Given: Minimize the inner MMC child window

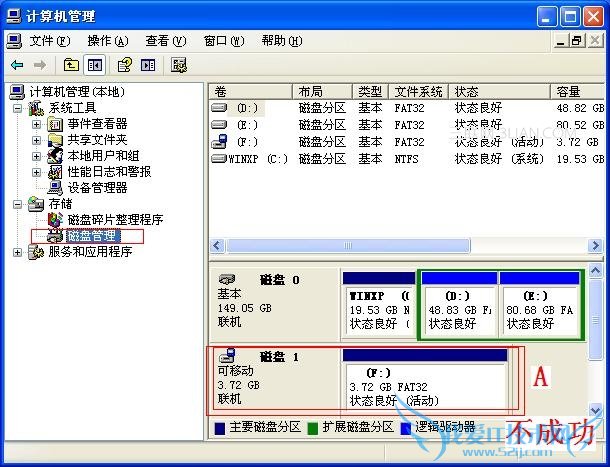Looking at the screenshot, I should (561, 40).
